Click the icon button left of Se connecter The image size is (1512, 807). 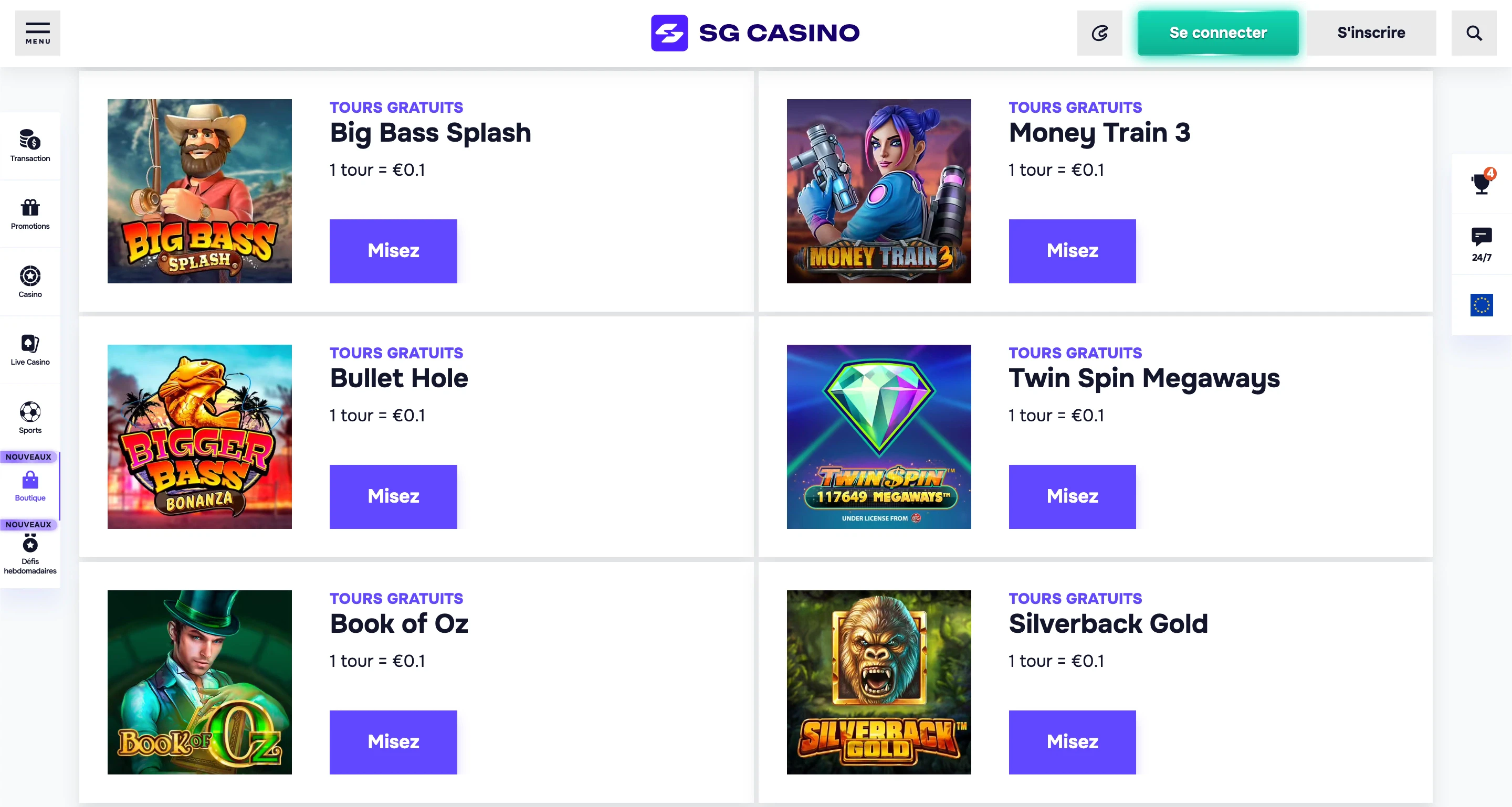tap(1099, 33)
